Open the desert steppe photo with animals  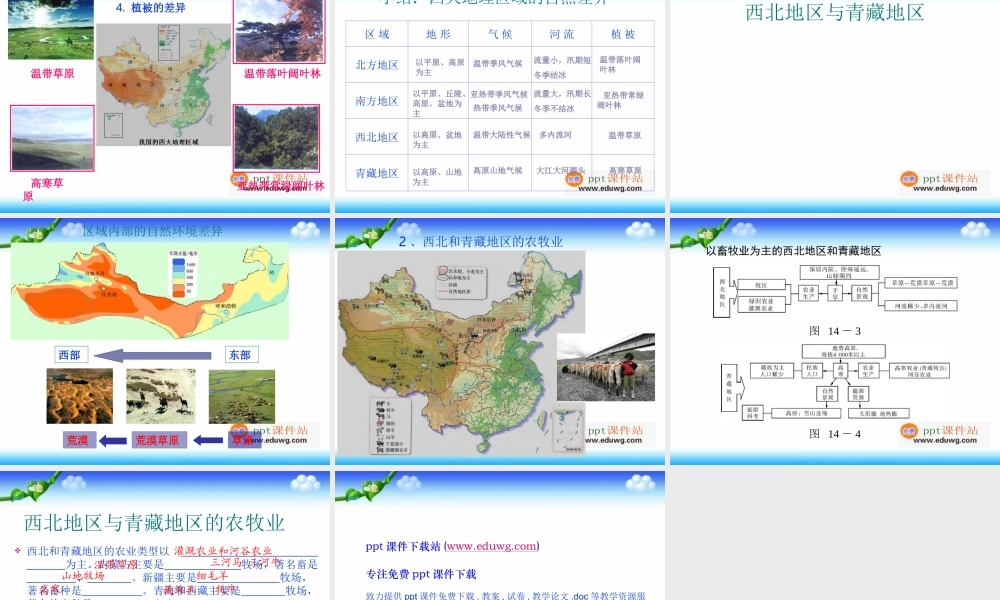161,396
